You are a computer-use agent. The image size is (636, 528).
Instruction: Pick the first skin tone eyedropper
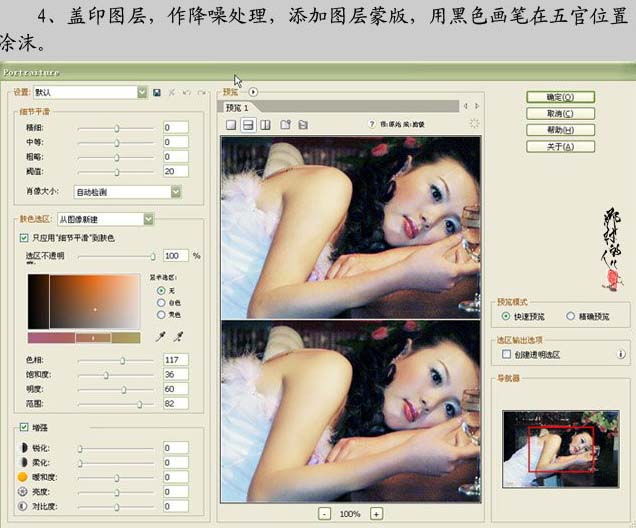click(161, 336)
